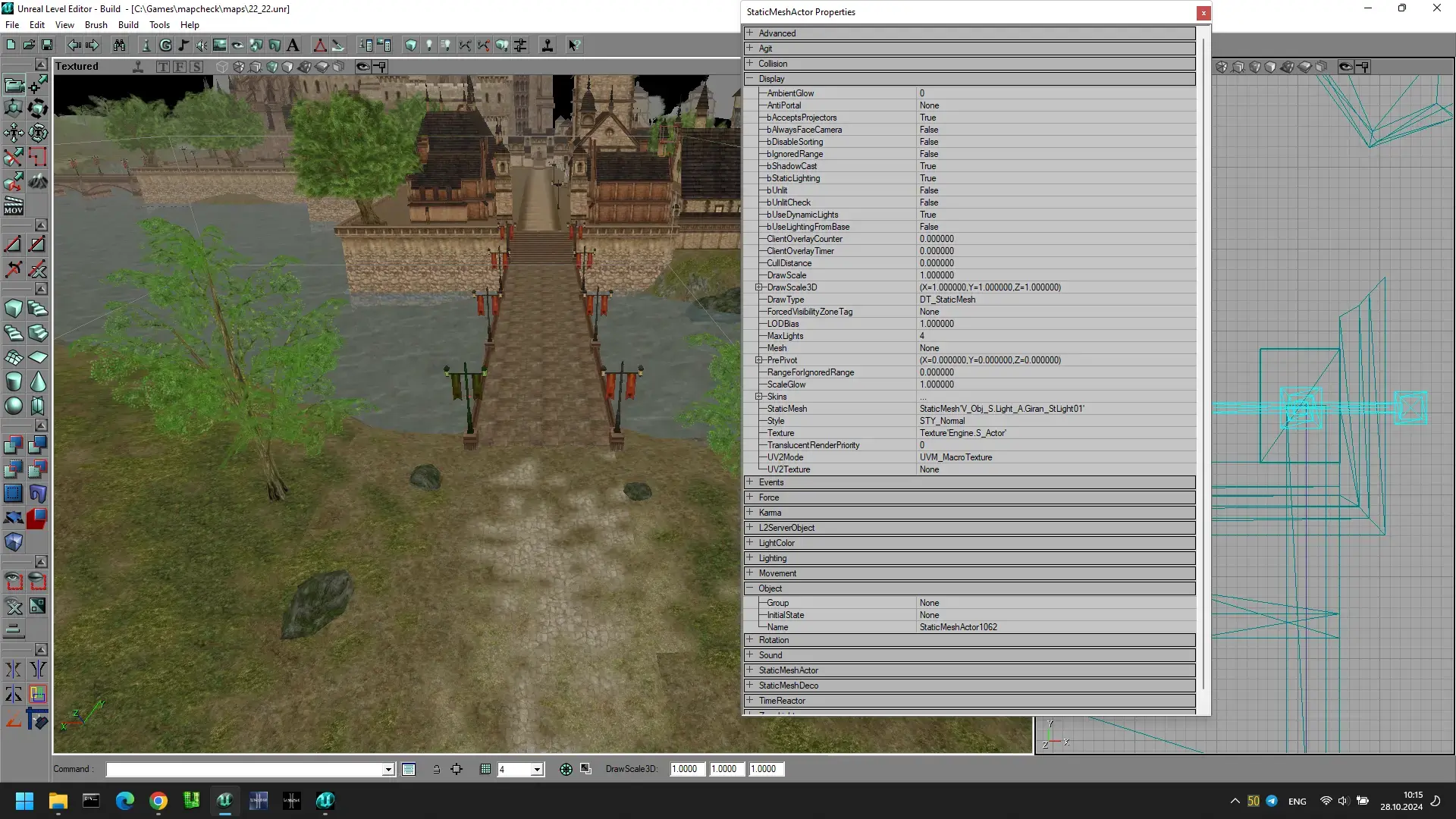Expand the Collision category
The width and height of the screenshot is (1456, 819).
pyautogui.click(x=750, y=64)
